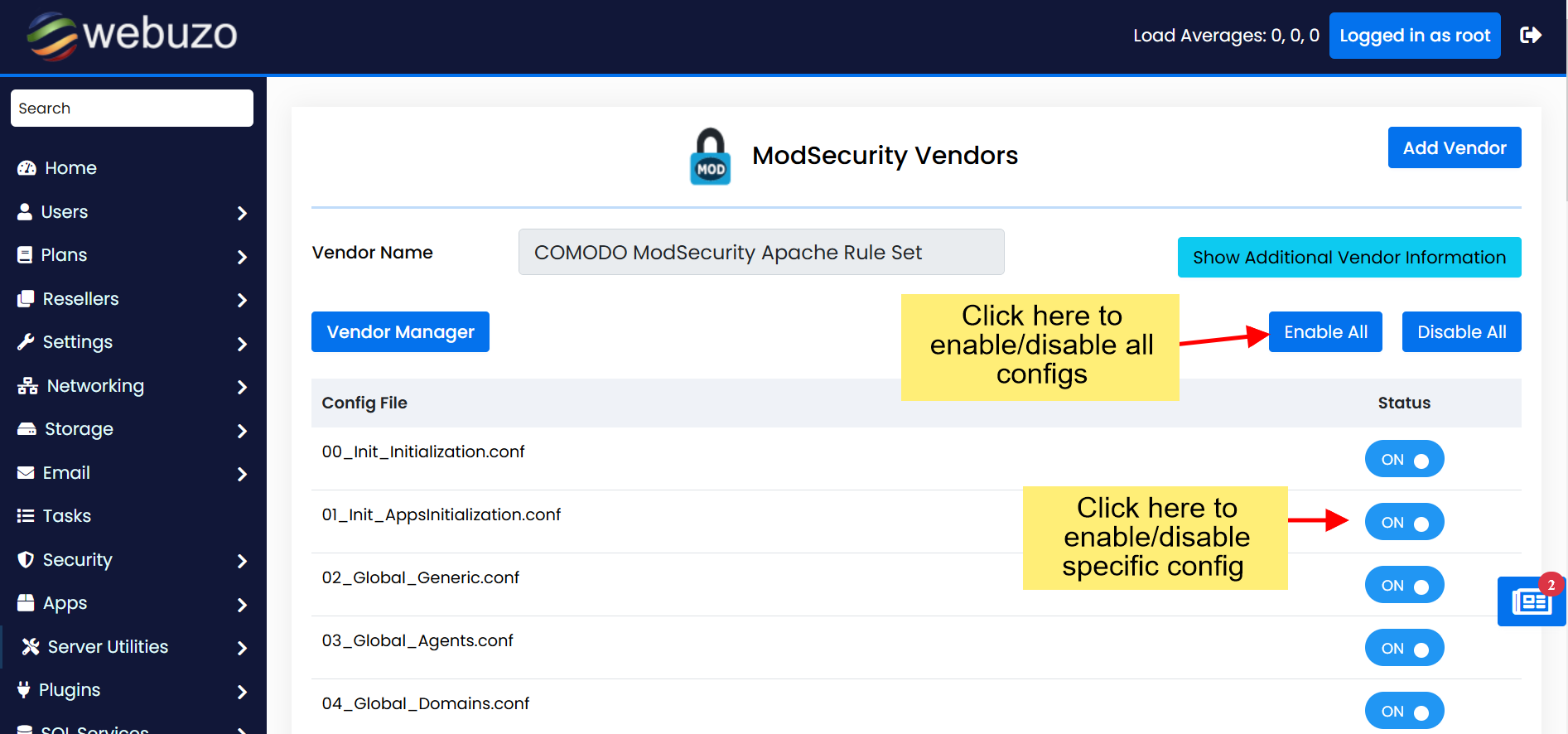Expand the Server Utilities chevron
The image size is (1568, 734).
(x=242, y=648)
